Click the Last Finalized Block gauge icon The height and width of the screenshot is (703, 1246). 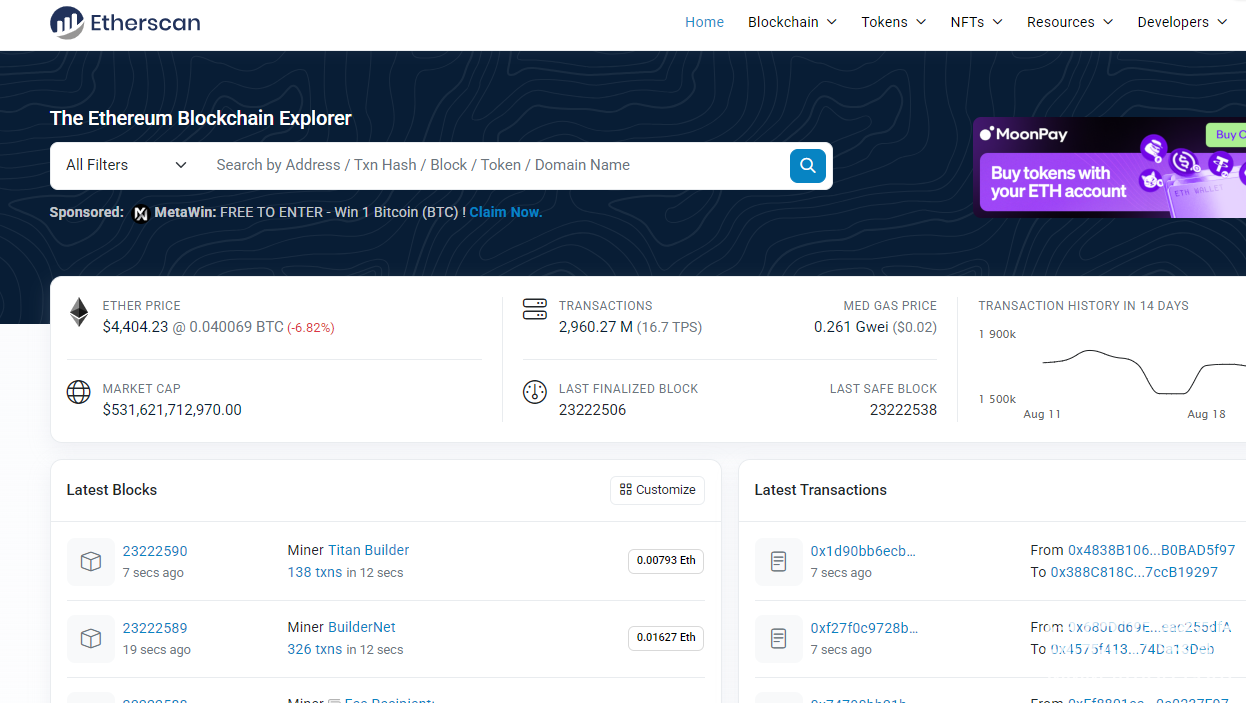pyautogui.click(x=535, y=392)
